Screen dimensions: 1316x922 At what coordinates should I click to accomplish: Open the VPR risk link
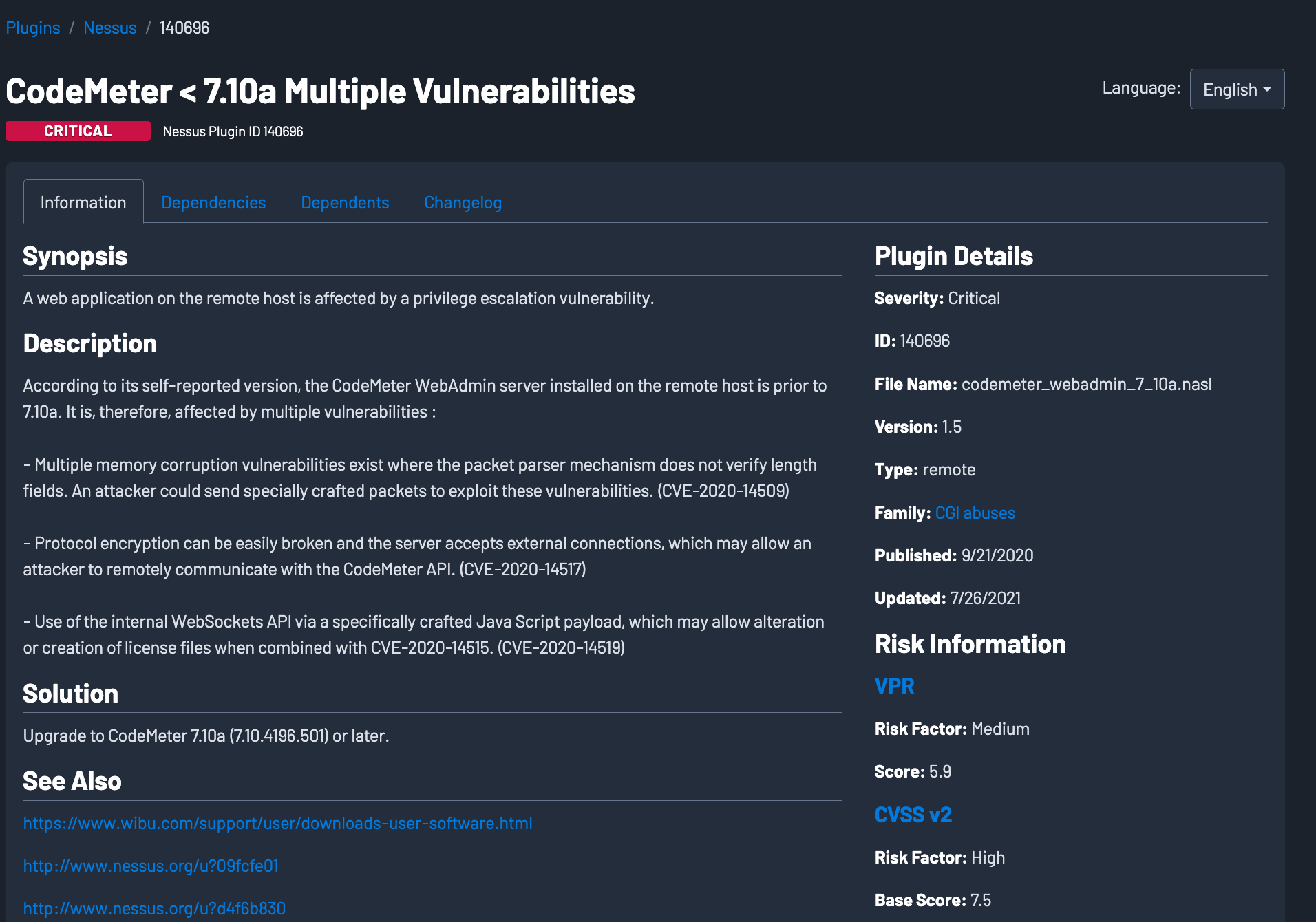pos(894,686)
